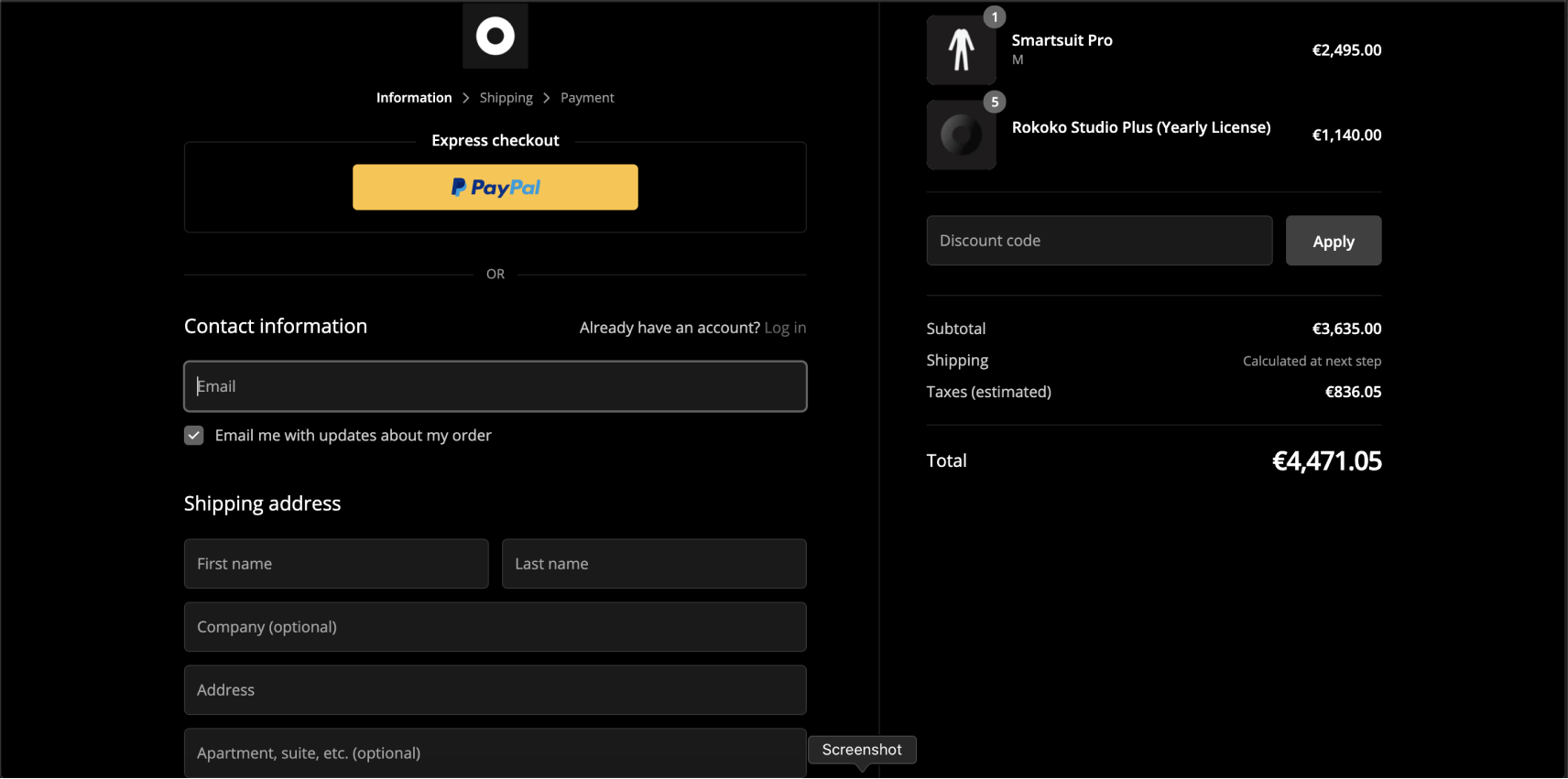Toggle the email updates checkbox
This screenshot has height=779, width=1568.
pos(194,436)
